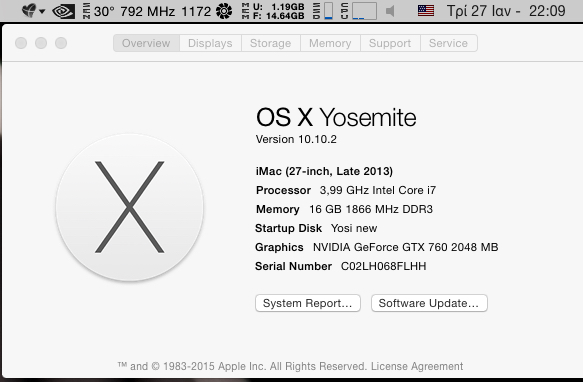Click the graphics value NVIDIA GeForce GTX 760
Screen dimensions: 583x382
tap(405, 247)
